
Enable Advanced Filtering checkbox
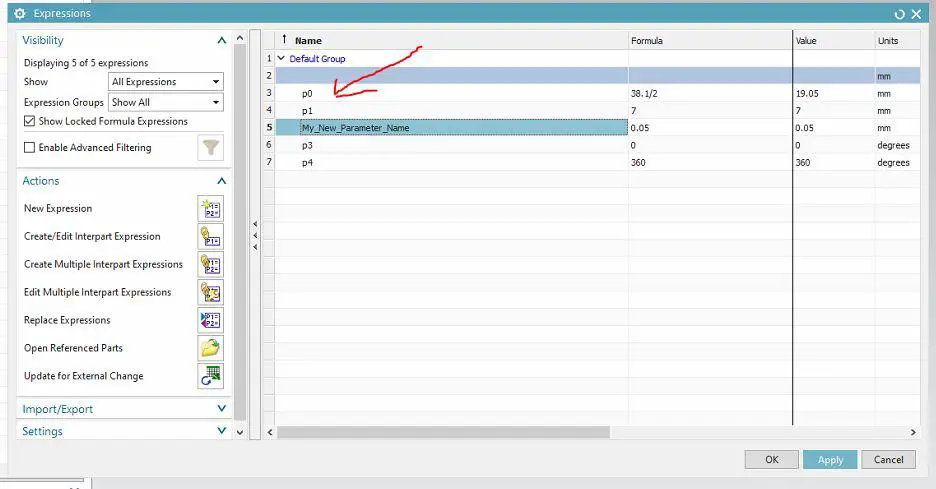[29, 147]
